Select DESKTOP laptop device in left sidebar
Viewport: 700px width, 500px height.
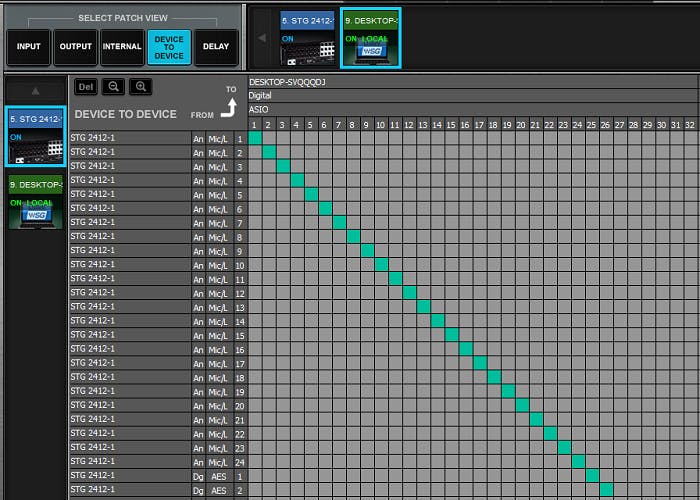coord(35,203)
